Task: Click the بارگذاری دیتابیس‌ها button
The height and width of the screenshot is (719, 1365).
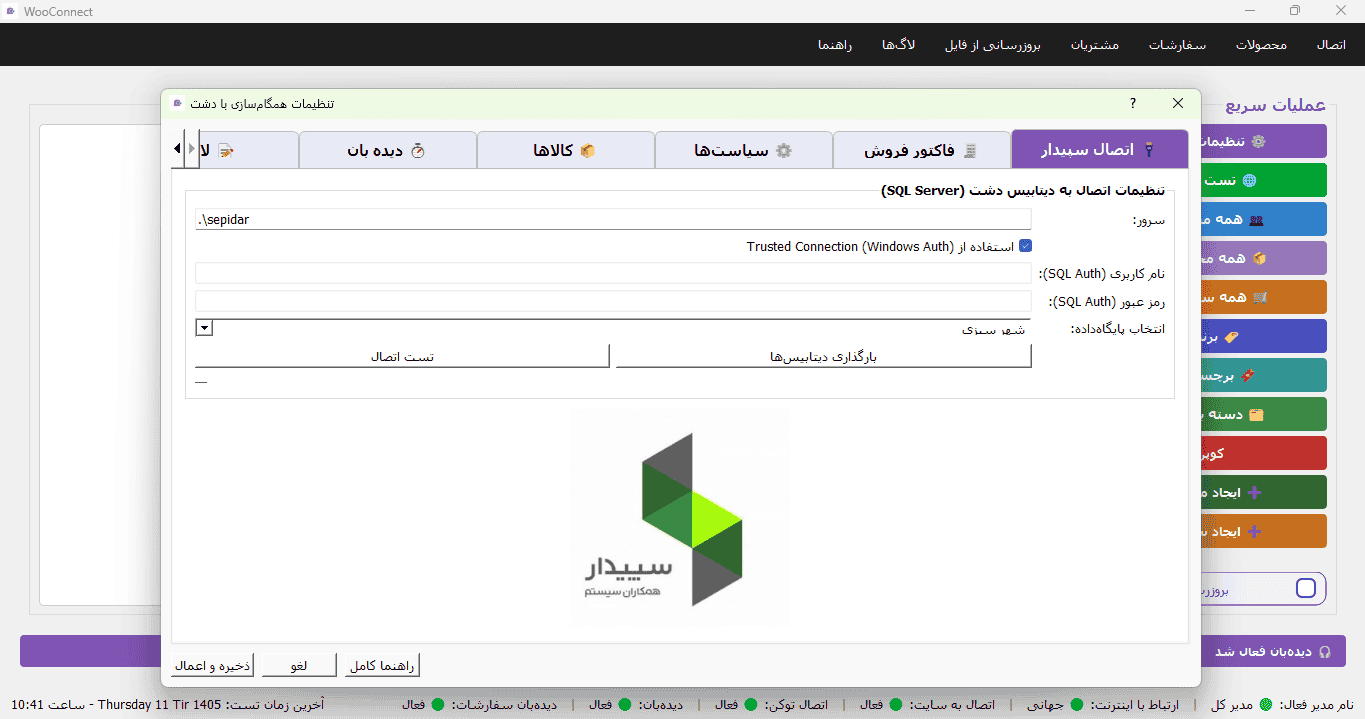Action: tap(823, 356)
